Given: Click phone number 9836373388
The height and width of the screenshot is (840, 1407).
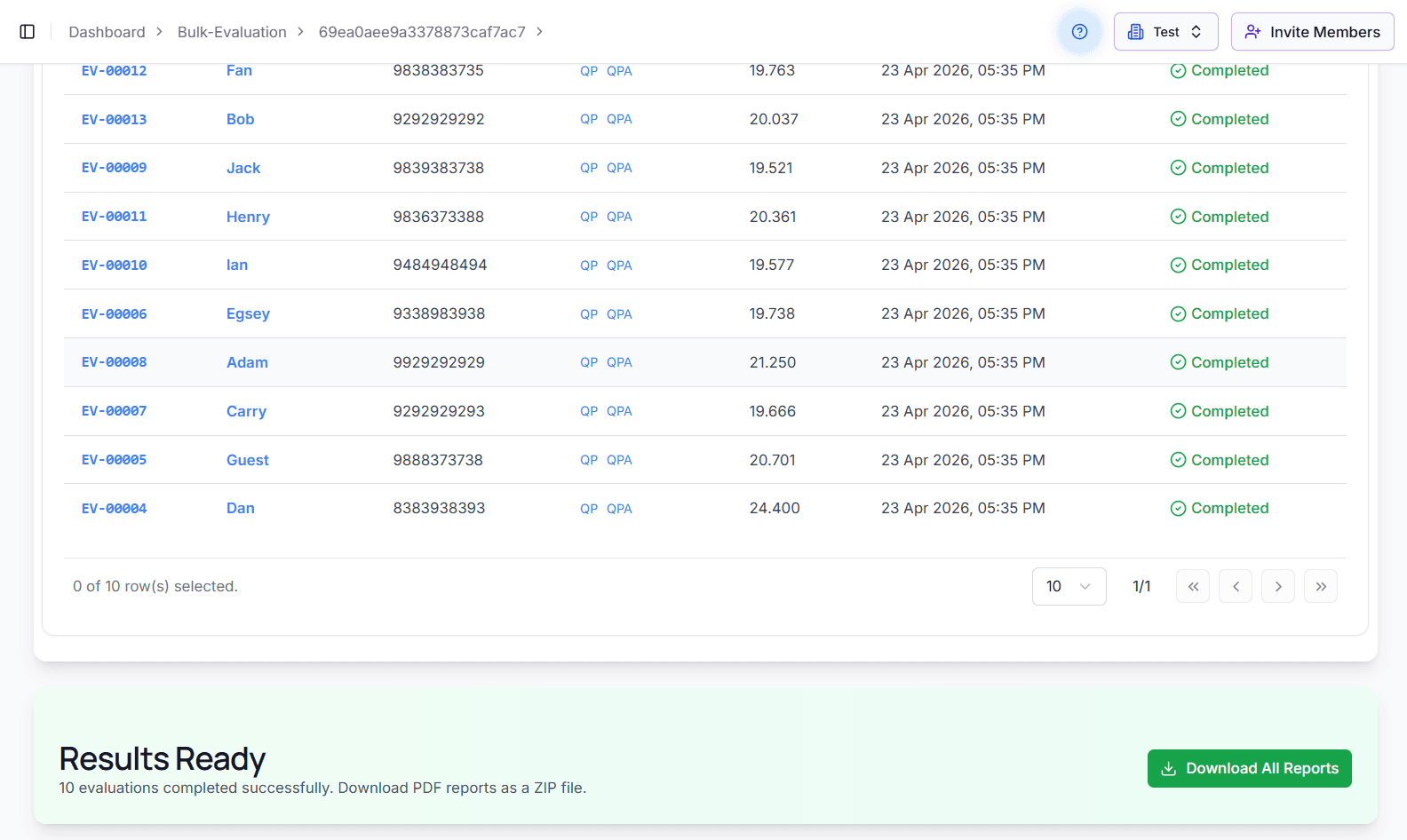Looking at the screenshot, I should (439, 217).
